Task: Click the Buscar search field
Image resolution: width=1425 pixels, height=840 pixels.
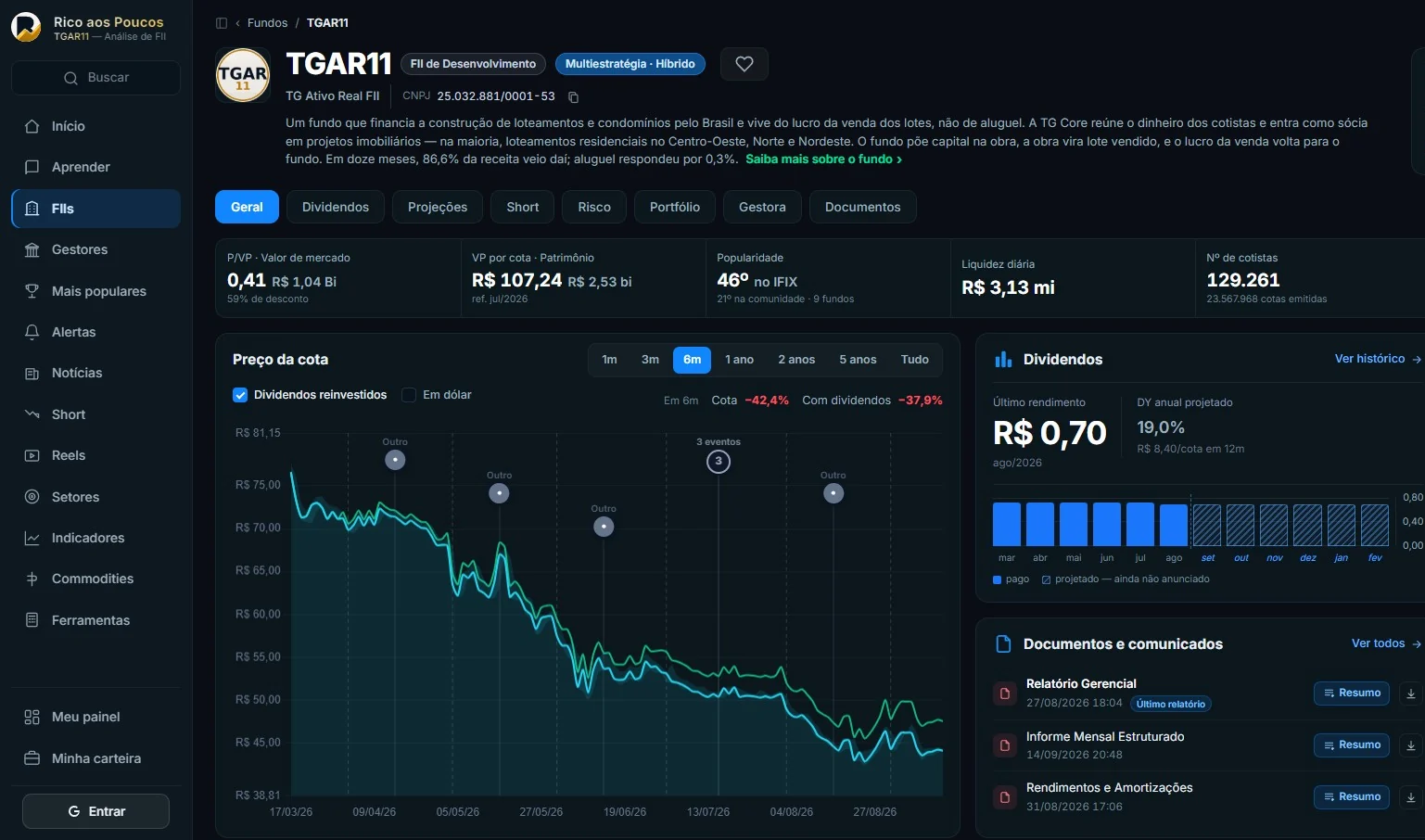Action: coord(95,78)
